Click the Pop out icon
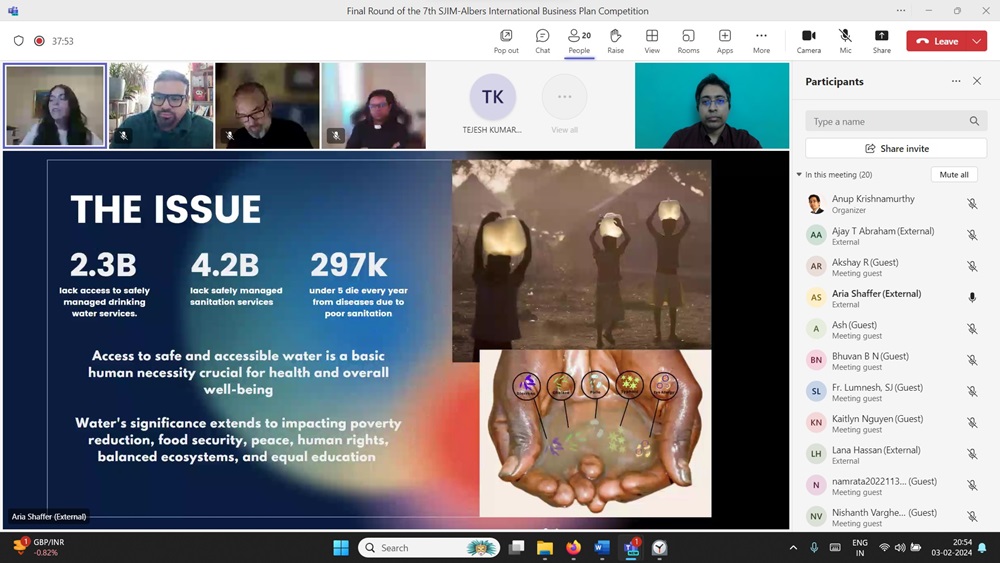Viewport: 1000px width, 563px height. click(x=506, y=41)
